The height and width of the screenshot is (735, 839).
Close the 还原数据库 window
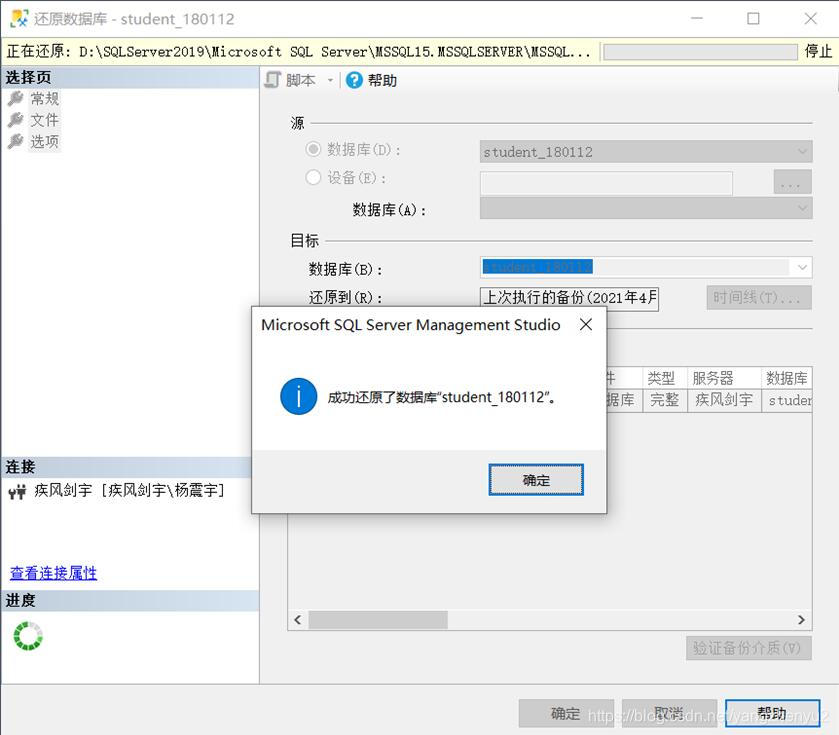[x=810, y=19]
